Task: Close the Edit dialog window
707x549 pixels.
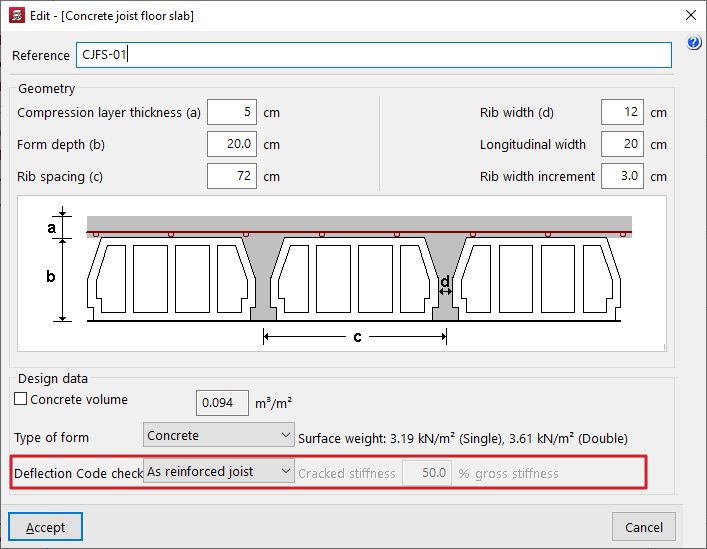Action: 689,15
